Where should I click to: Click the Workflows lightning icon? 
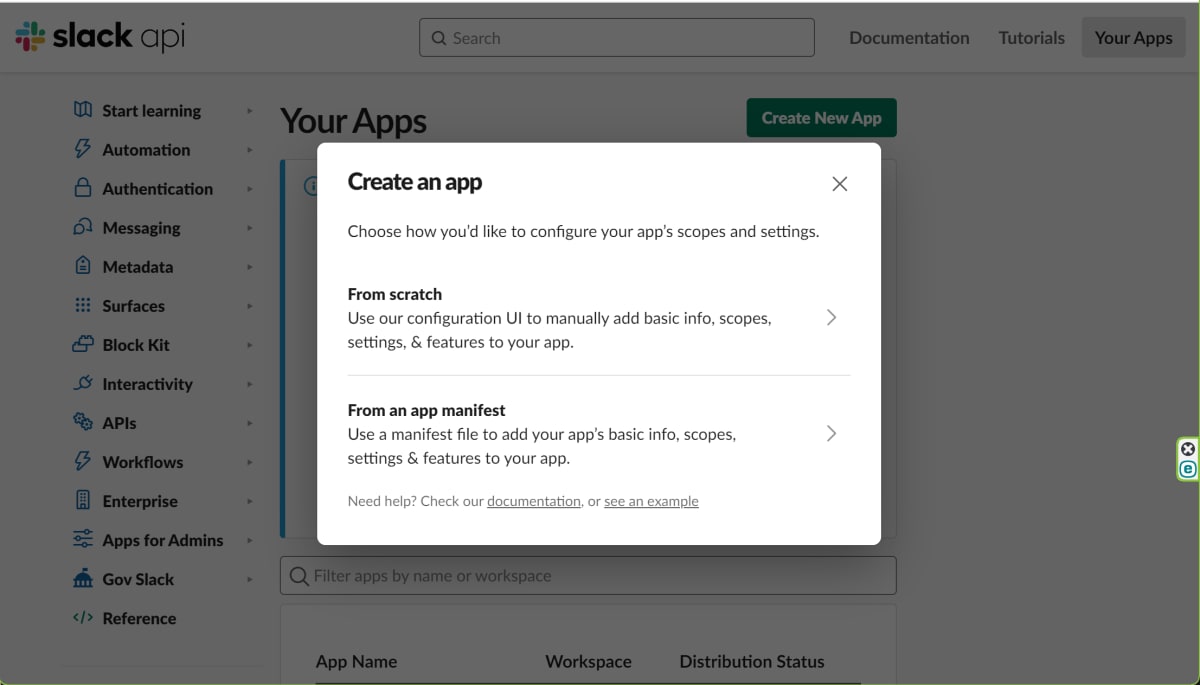click(83, 461)
